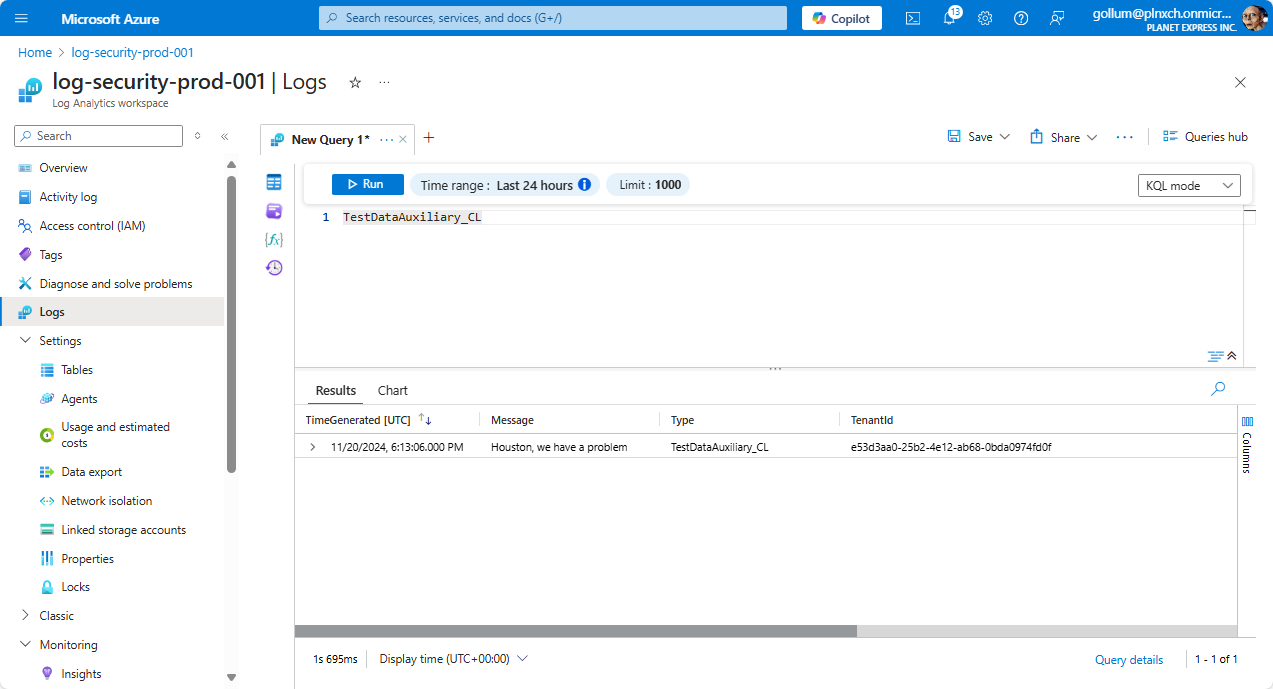1273x689 pixels.
Task: Expand the Houston log result row
Action: pos(311,446)
